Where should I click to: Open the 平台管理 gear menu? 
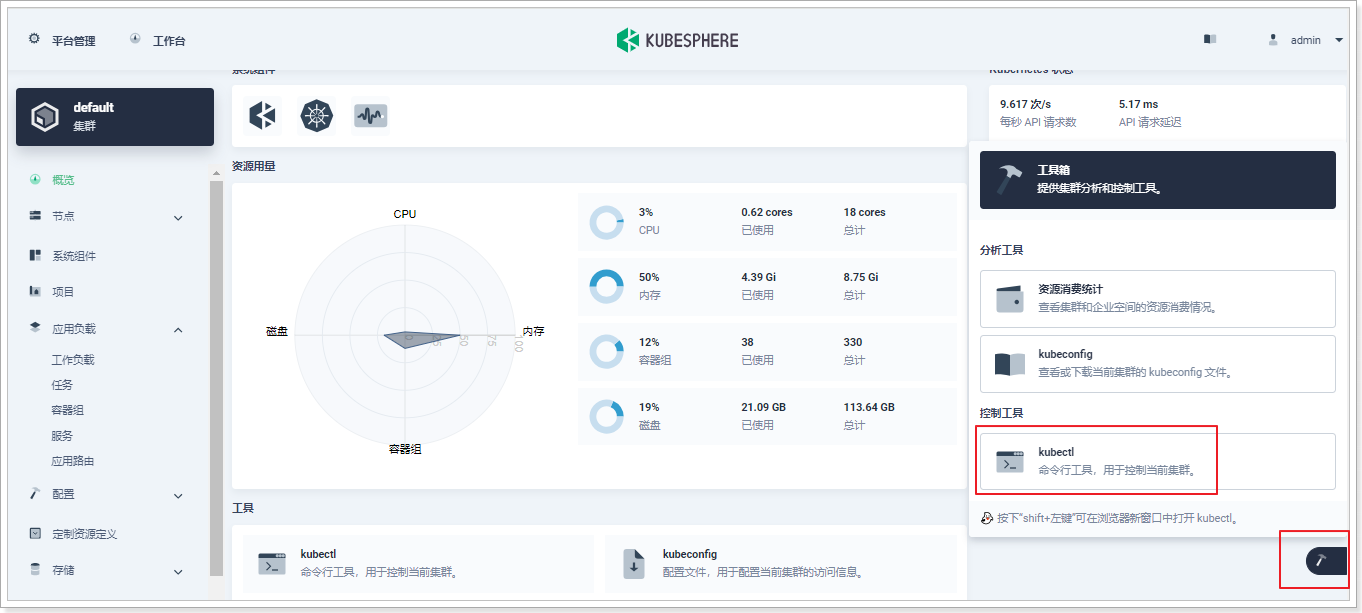coord(61,40)
